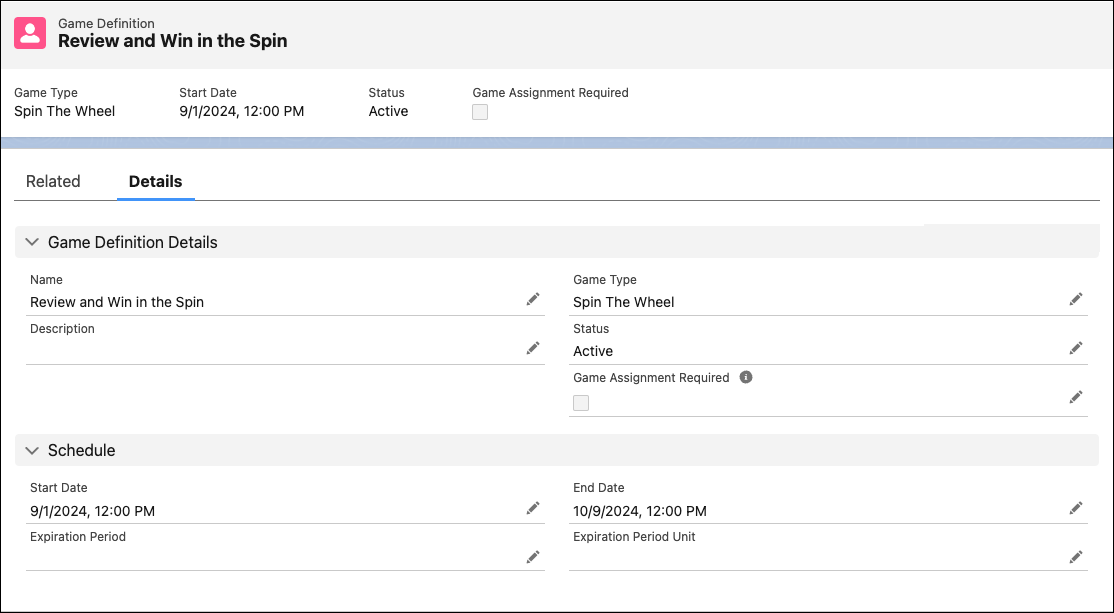This screenshot has width=1114, height=613.
Task: Collapse the Schedule section chevron
Action: (x=32, y=450)
